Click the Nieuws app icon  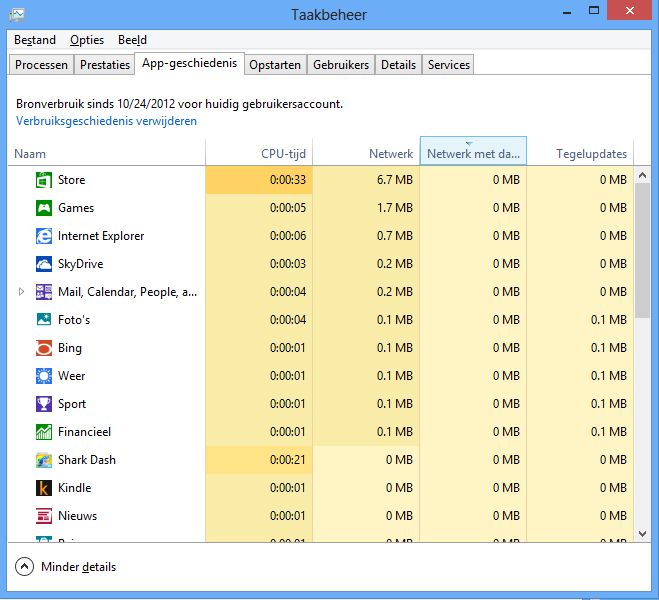pos(44,516)
